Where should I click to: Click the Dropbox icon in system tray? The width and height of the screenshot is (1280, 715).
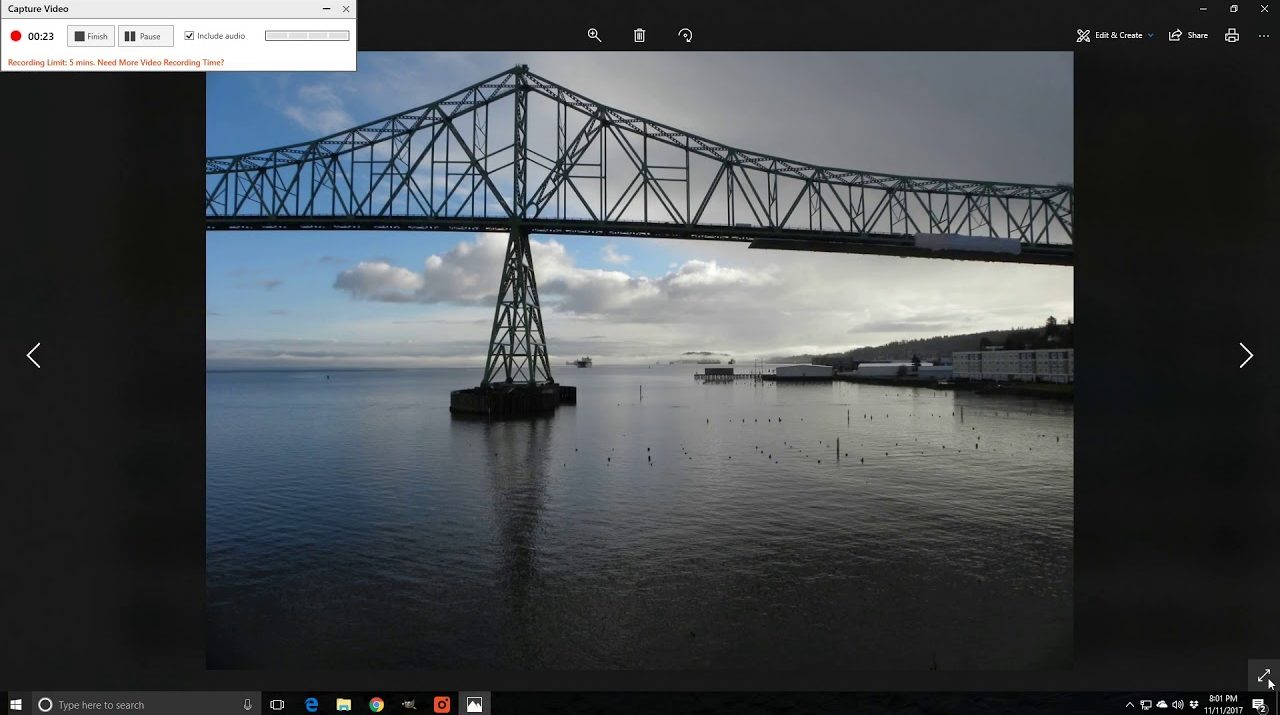click(1194, 705)
